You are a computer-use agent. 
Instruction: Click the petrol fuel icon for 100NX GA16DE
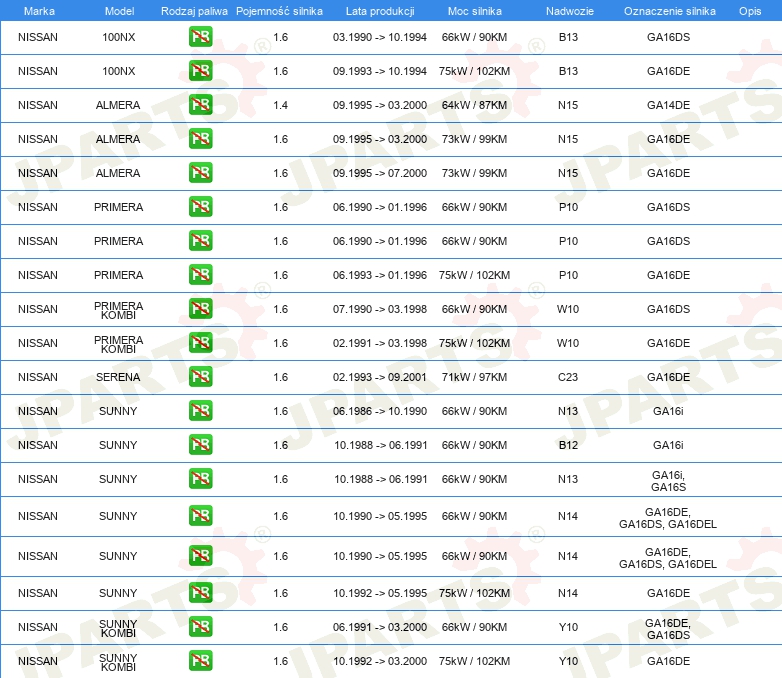pyautogui.click(x=200, y=71)
